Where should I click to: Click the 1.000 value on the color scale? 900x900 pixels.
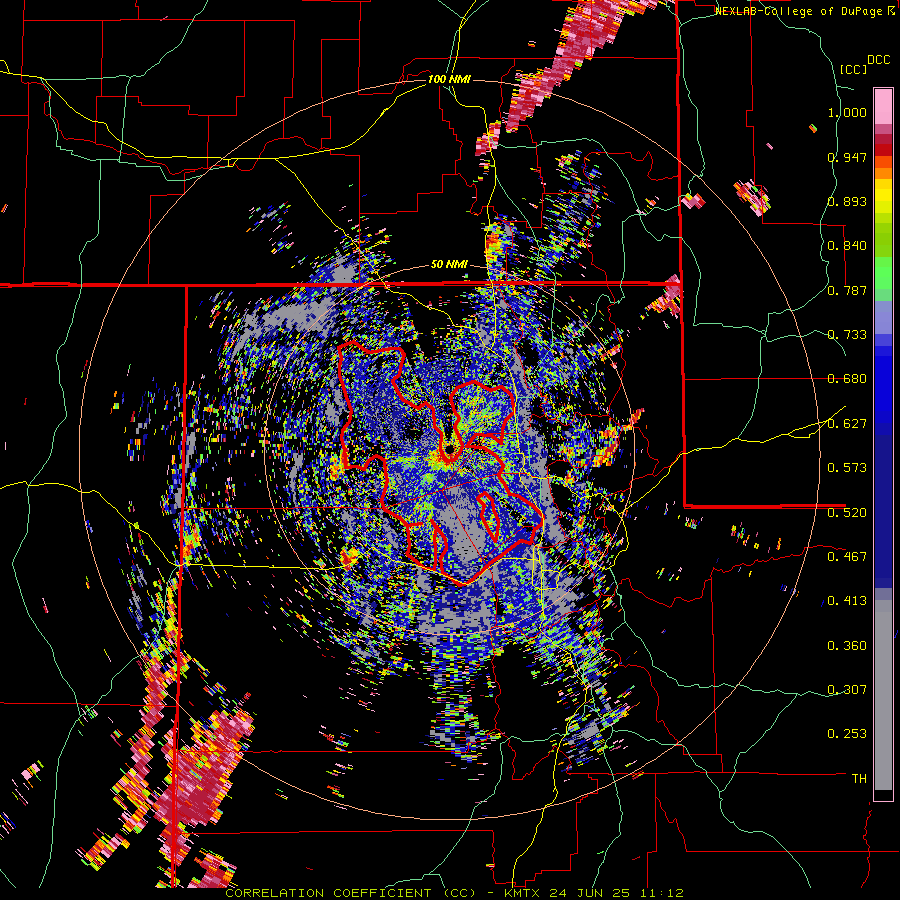click(x=847, y=112)
